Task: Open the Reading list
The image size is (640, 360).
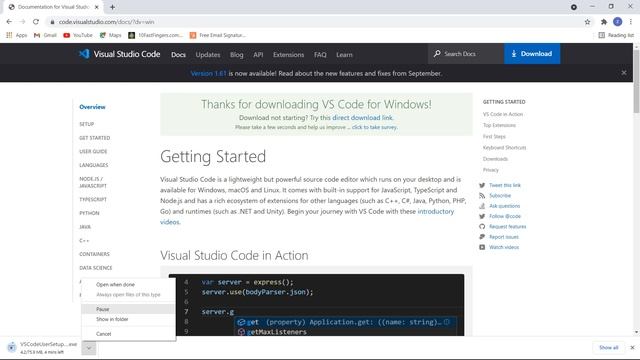Action: click(x=616, y=36)
